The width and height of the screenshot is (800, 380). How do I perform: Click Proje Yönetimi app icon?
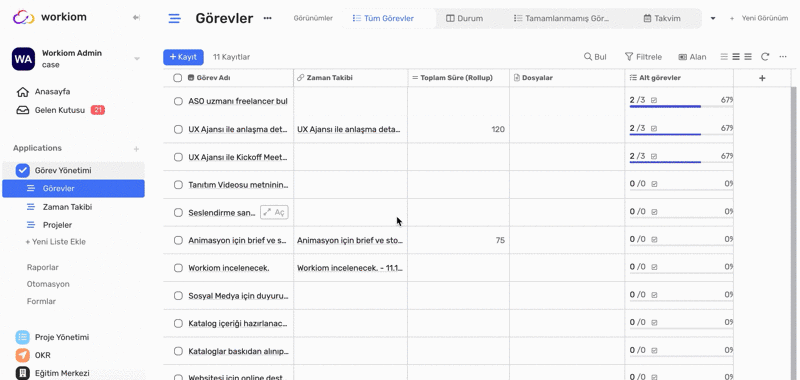point(22,337)
